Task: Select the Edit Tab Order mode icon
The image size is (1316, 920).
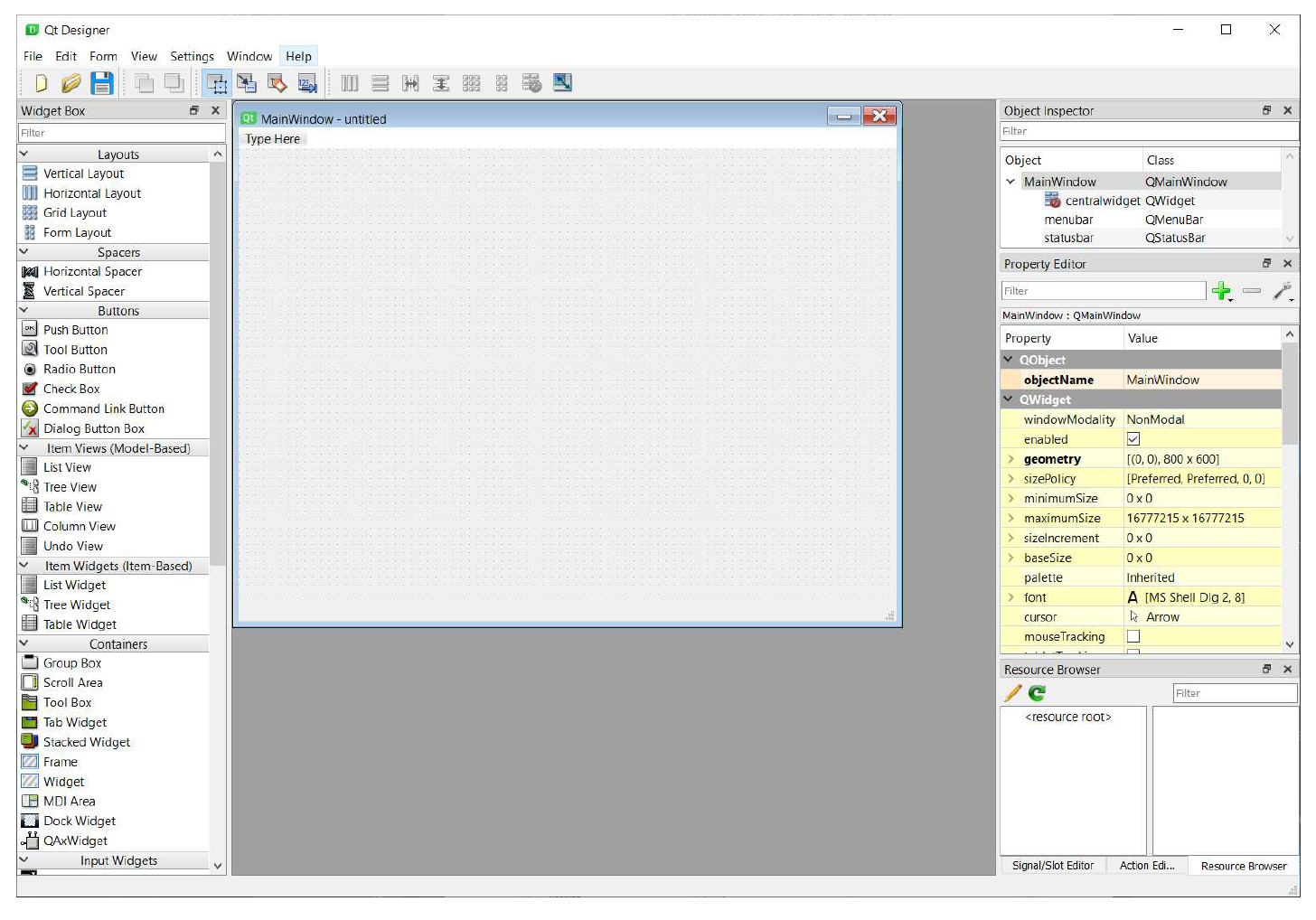Action: [307, 83]
